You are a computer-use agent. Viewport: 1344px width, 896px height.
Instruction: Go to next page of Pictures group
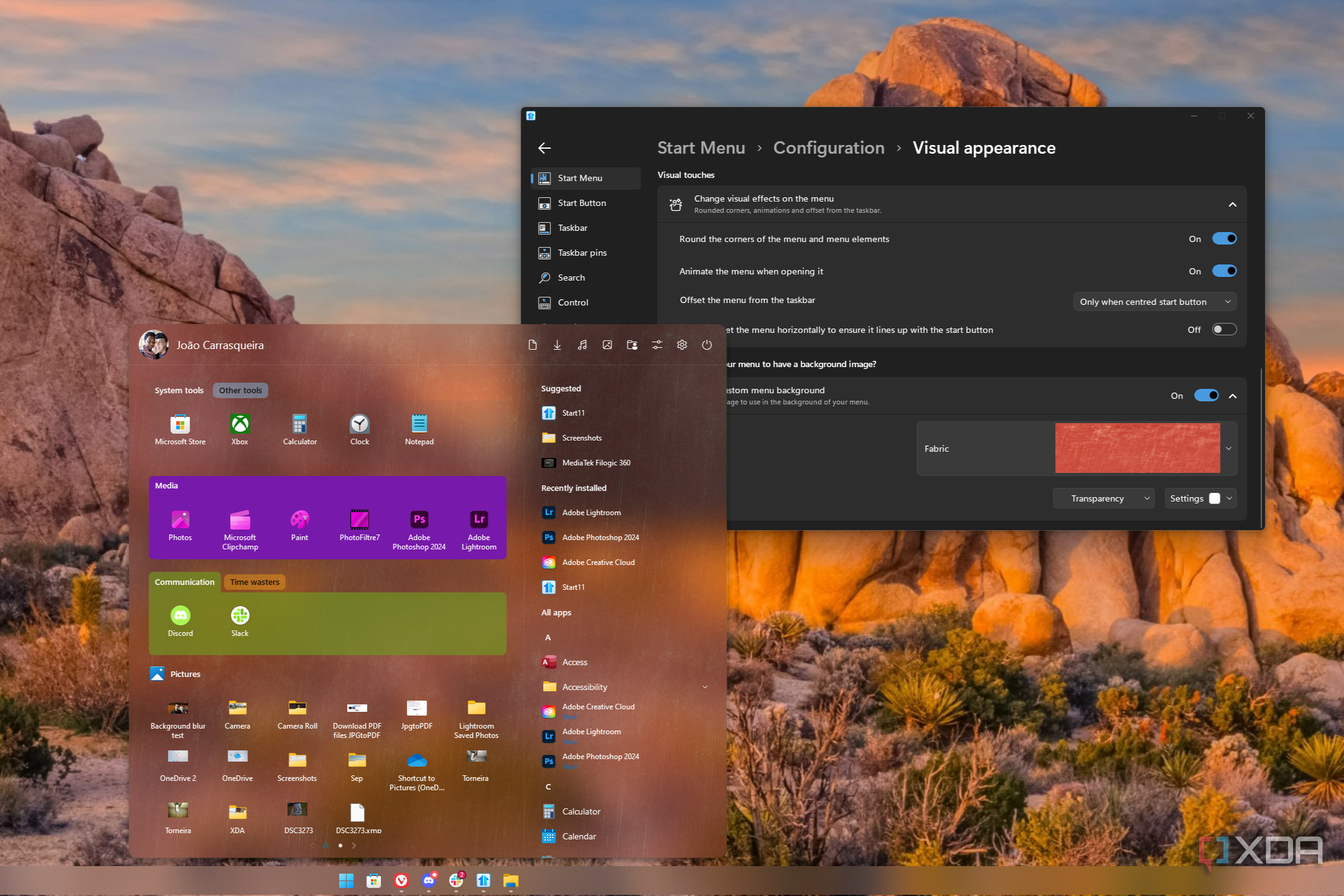point(354,846)
